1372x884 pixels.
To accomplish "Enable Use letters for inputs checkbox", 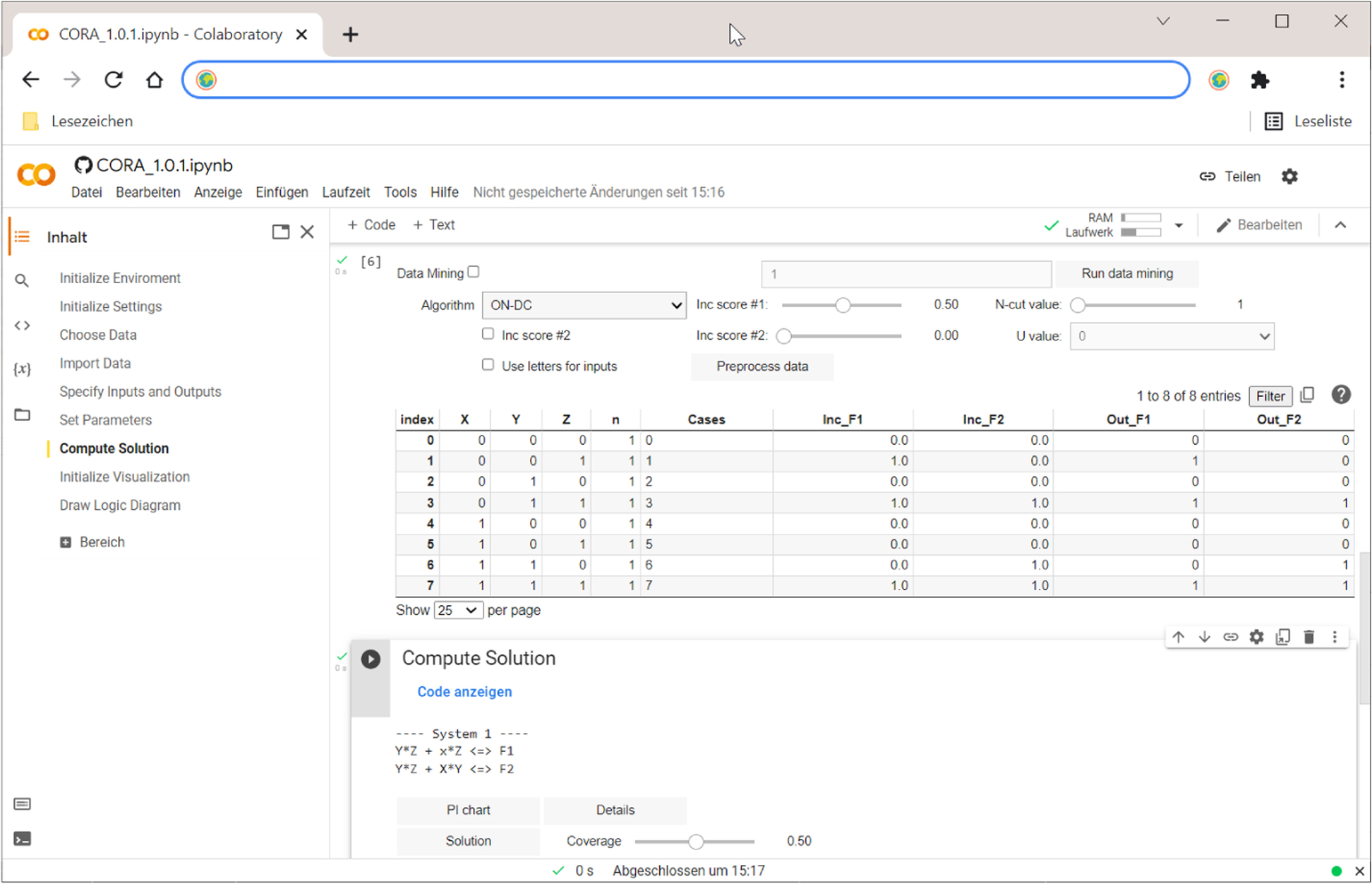I will pos(488,365).
